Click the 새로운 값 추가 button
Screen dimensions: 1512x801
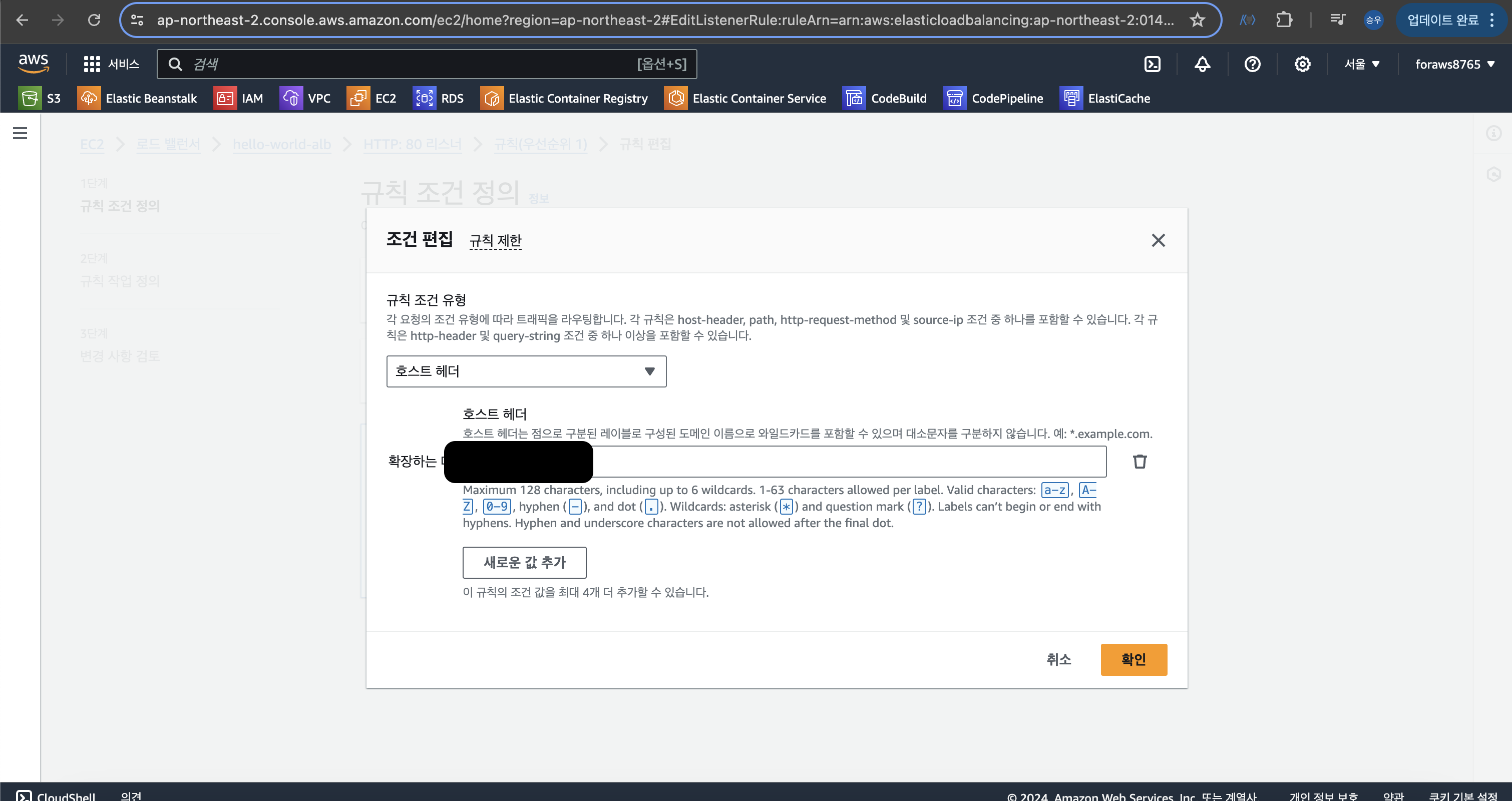tap(524, 562)
